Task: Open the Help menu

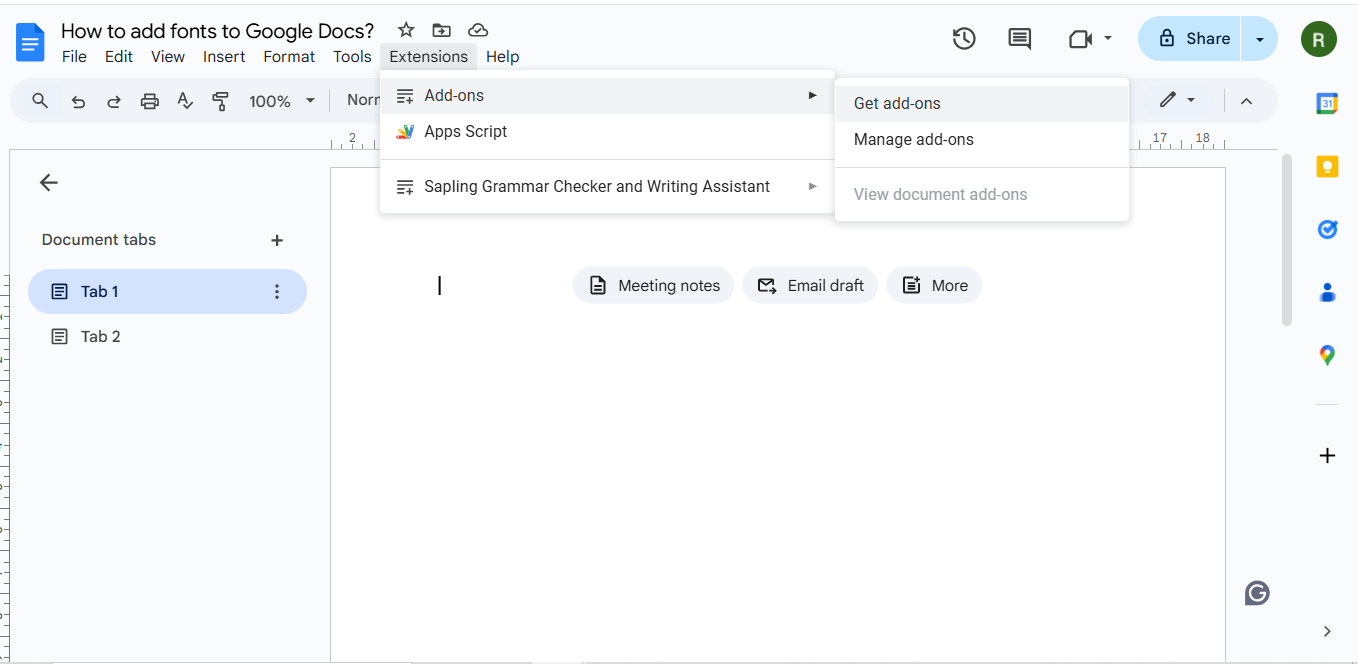Action: tap(503, 57)
